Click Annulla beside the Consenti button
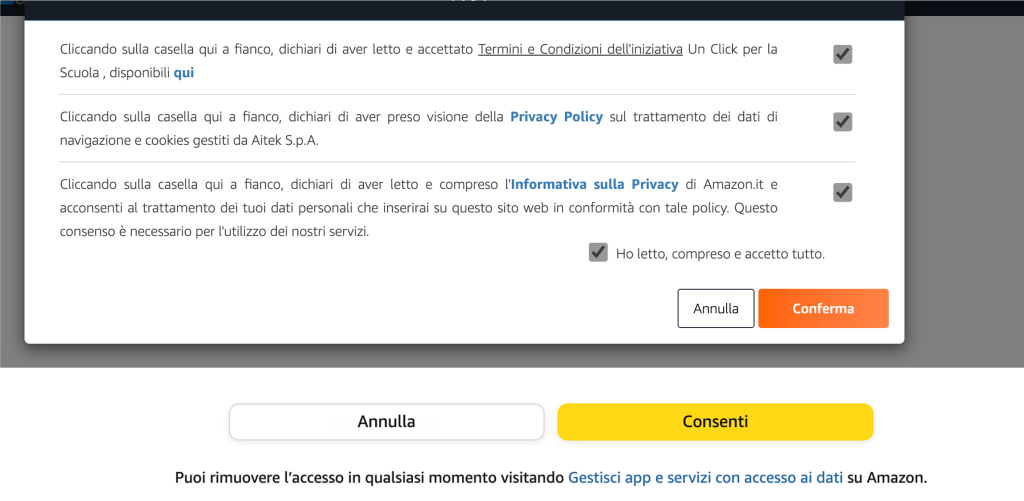The image size is (1024, 501). coord(386,422)
